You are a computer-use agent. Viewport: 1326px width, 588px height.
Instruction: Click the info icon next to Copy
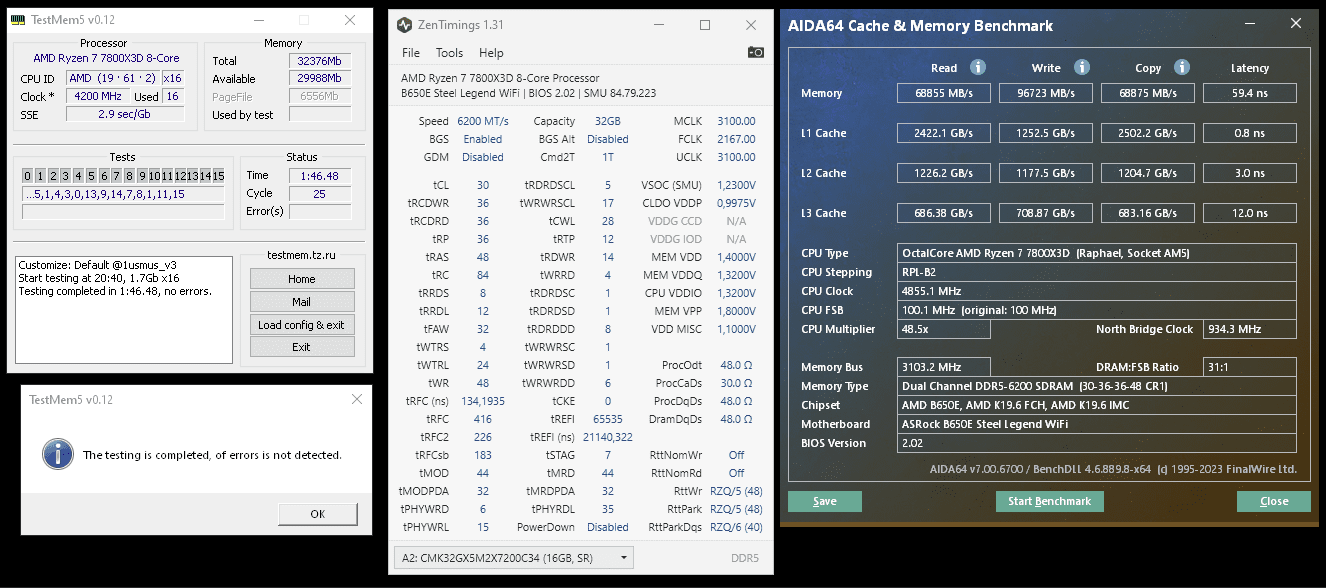pos(1182,67)
